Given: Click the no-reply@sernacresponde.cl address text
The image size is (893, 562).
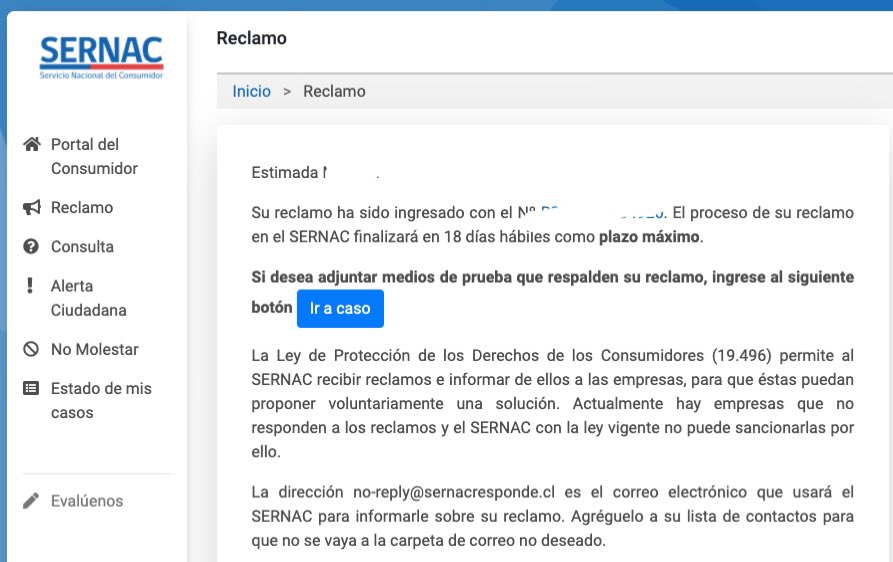Looking at the screenshot, I should (454, 492).
